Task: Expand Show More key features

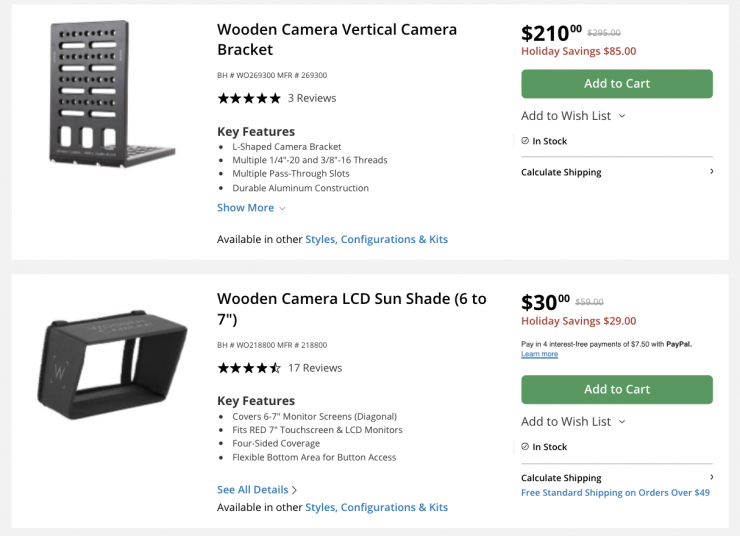Action: (251, 208)
